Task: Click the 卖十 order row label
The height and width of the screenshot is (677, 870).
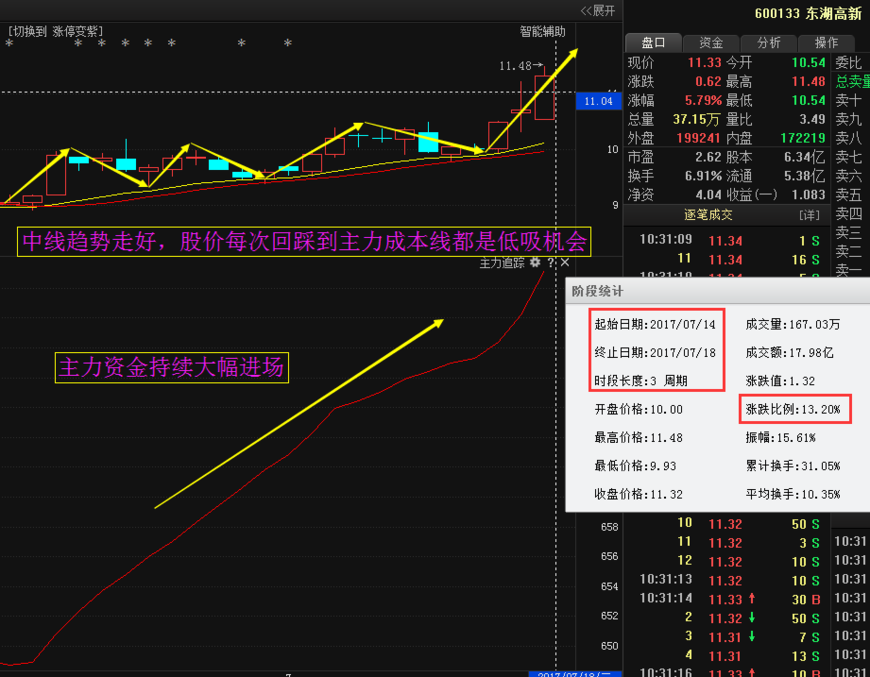Action: pyautogui.click(x=848, y=100)
